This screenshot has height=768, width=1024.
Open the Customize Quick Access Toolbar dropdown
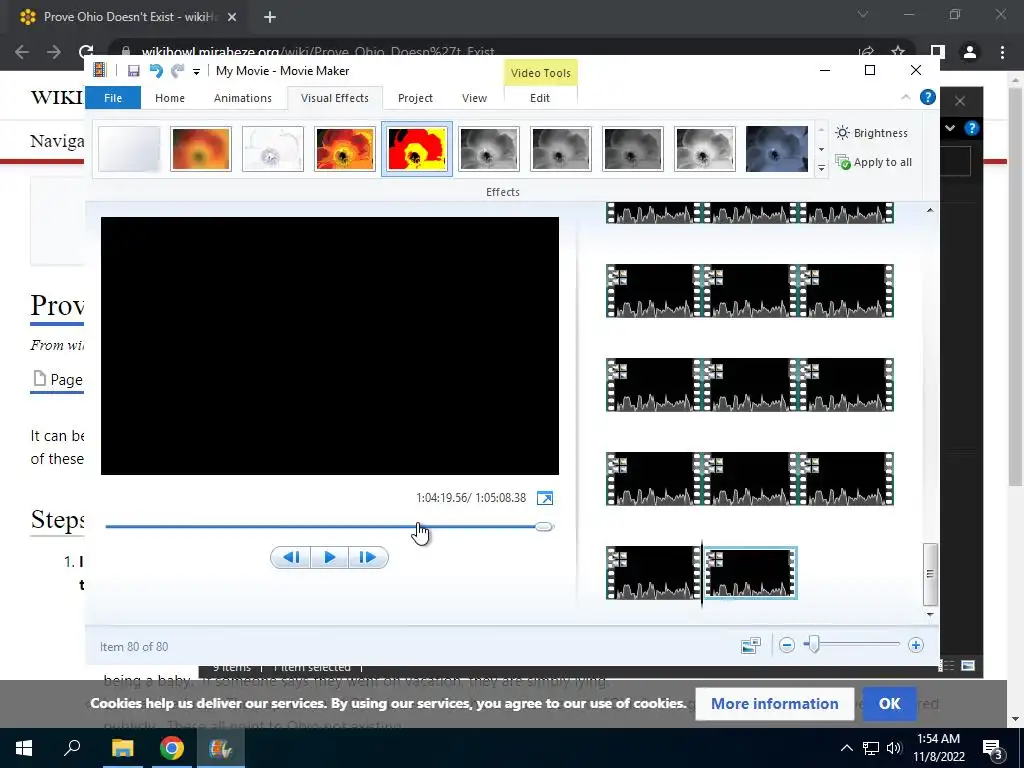(196, 72)
